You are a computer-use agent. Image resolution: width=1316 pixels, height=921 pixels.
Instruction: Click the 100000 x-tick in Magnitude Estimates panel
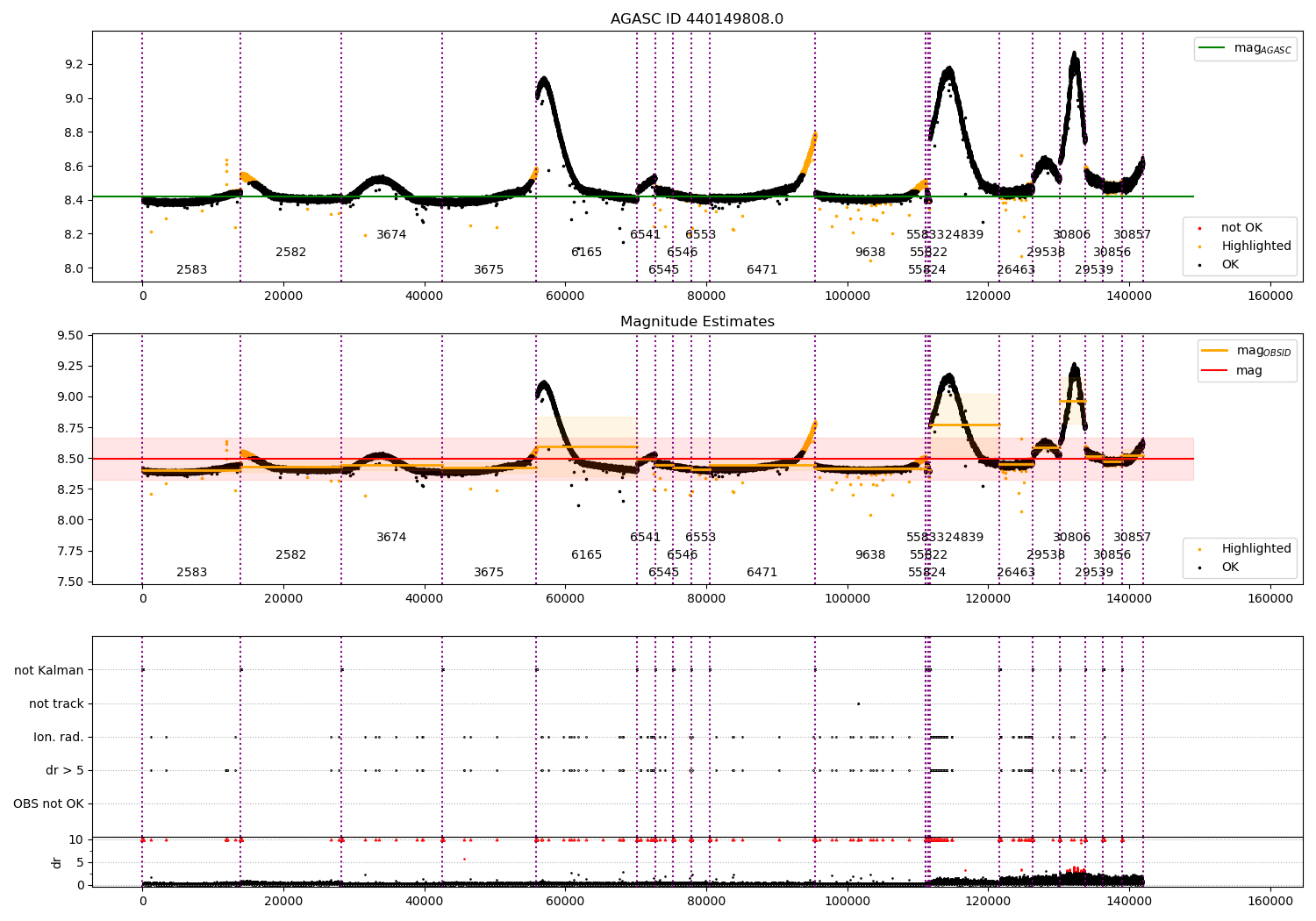click(x=848, y=598)
